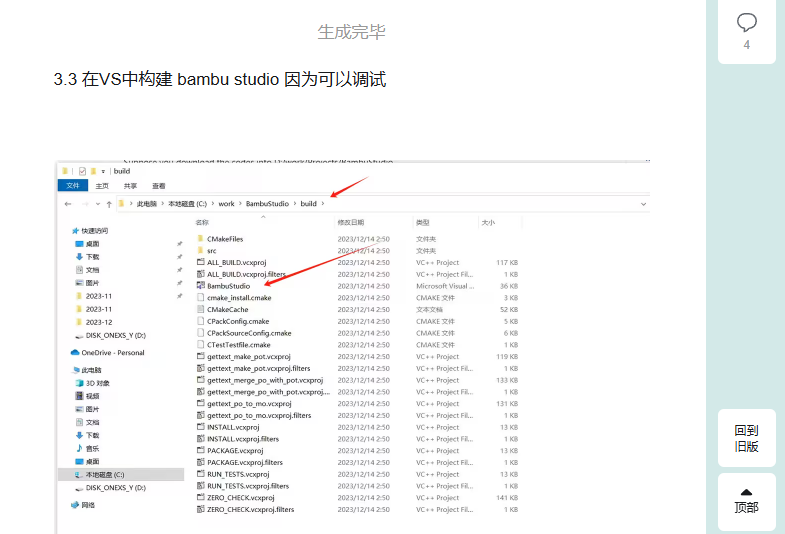Select PACKAGE.vcxproj.filters file

tap(245, 462)
